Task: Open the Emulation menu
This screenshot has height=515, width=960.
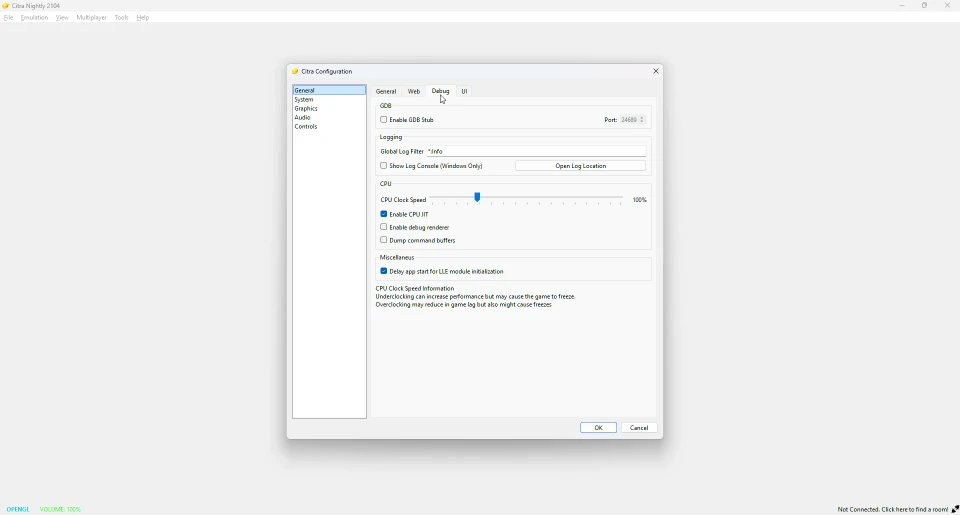Action: point(34,18)
